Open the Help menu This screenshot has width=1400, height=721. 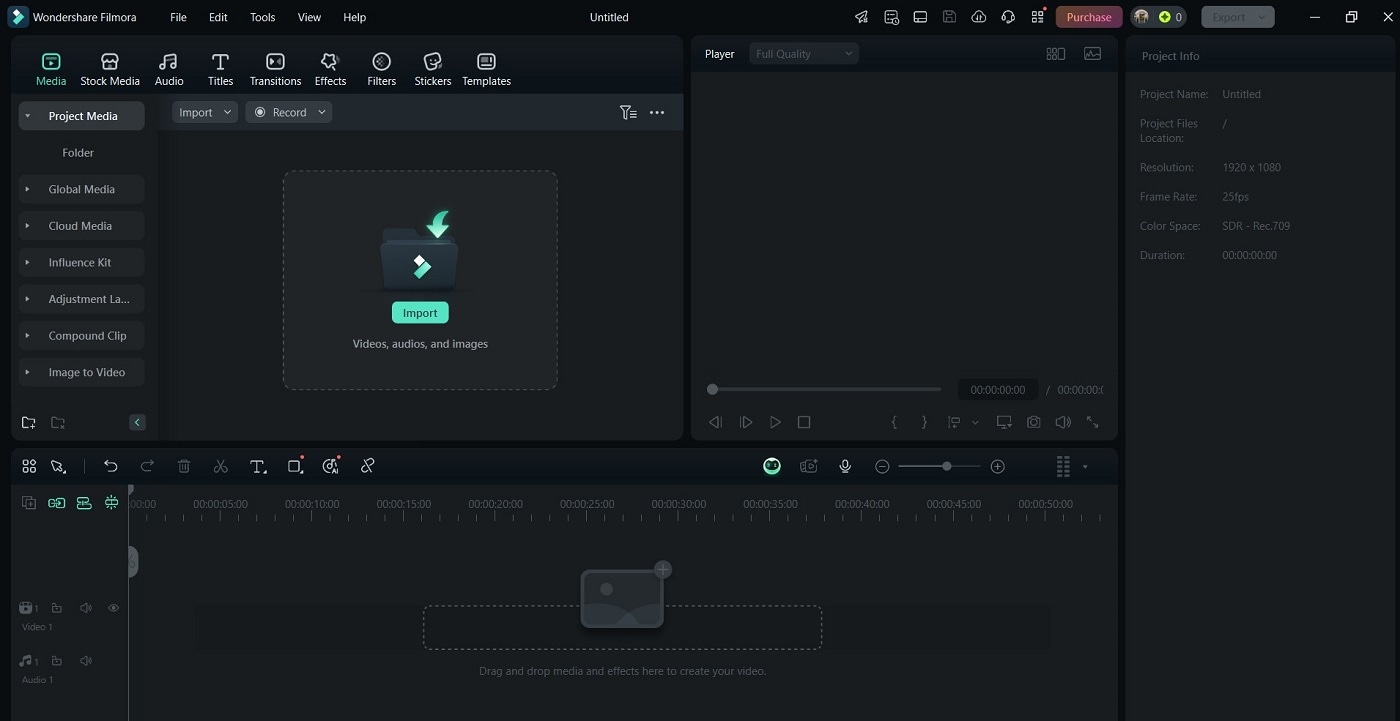[354, 17]
